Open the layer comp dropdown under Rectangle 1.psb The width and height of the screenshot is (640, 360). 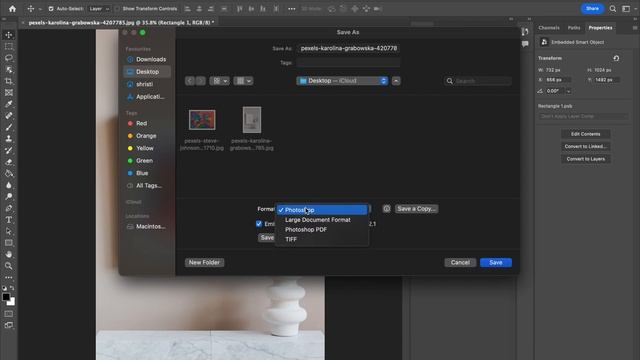pyautogui.click(x=583, y=116)
